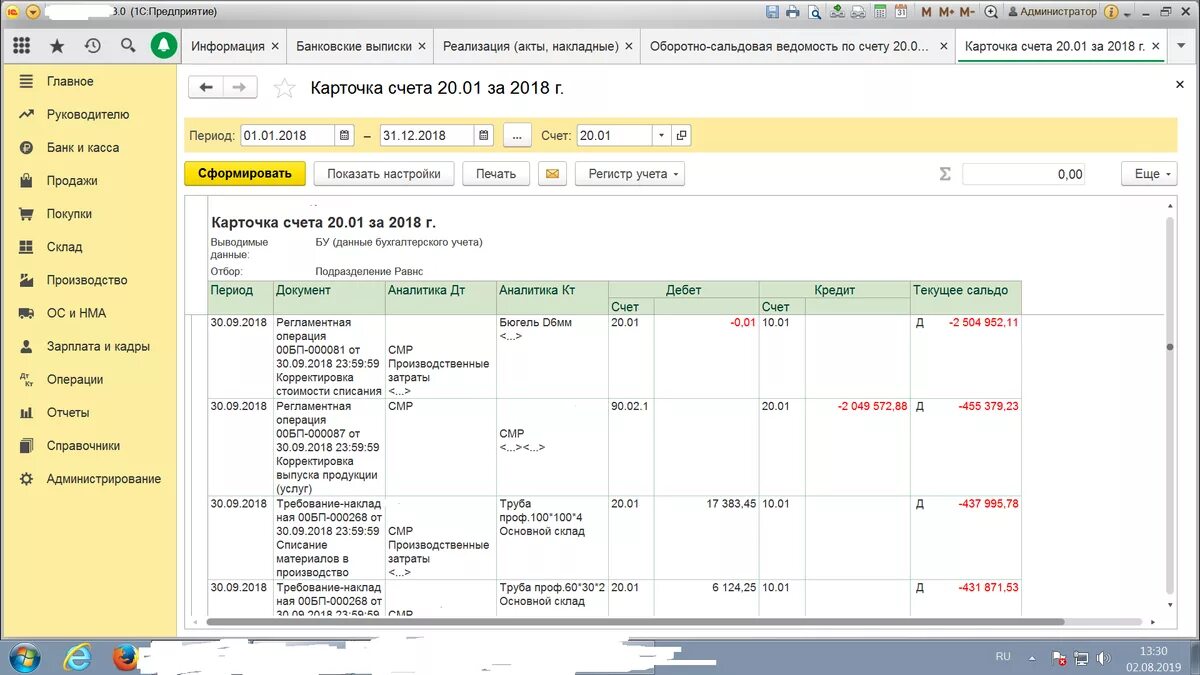This screenshot has height=675, width=1200.
Task: Switch to Реализация (акты, накладные) tab
Action: (x=531, y=46)
